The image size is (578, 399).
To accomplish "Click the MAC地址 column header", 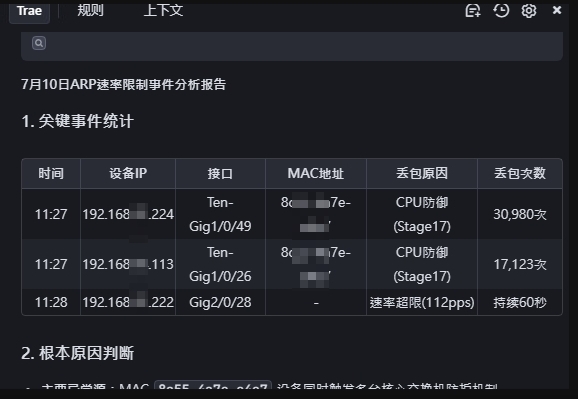I will click(x=316, y=173).
